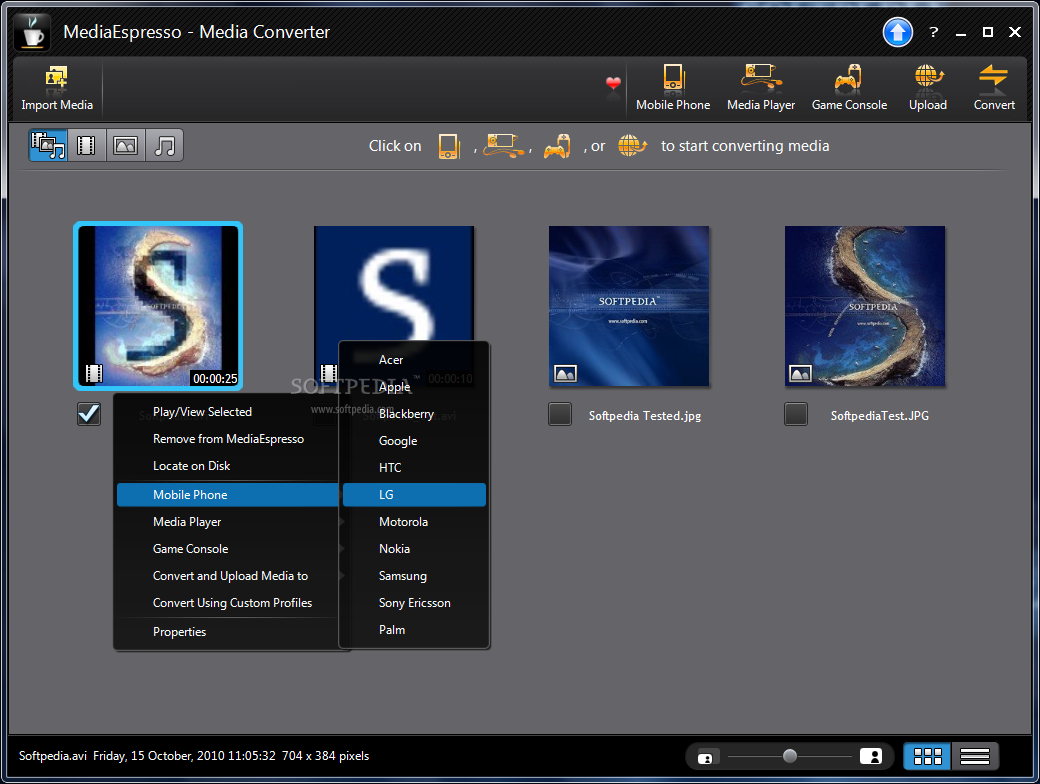Expand the Media Player context submenu

point(228,522)
